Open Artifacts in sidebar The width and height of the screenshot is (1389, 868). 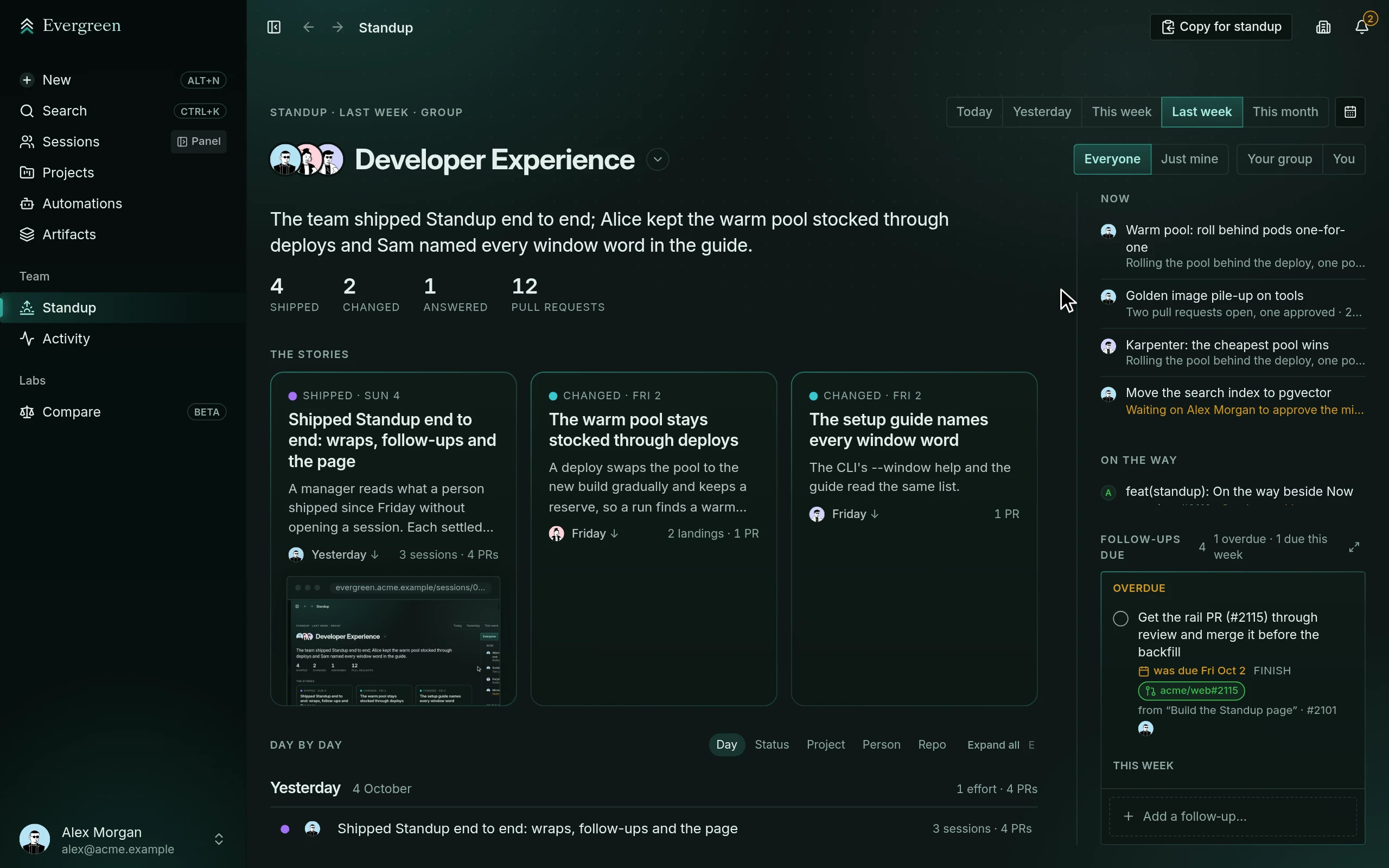click(123, 235)
